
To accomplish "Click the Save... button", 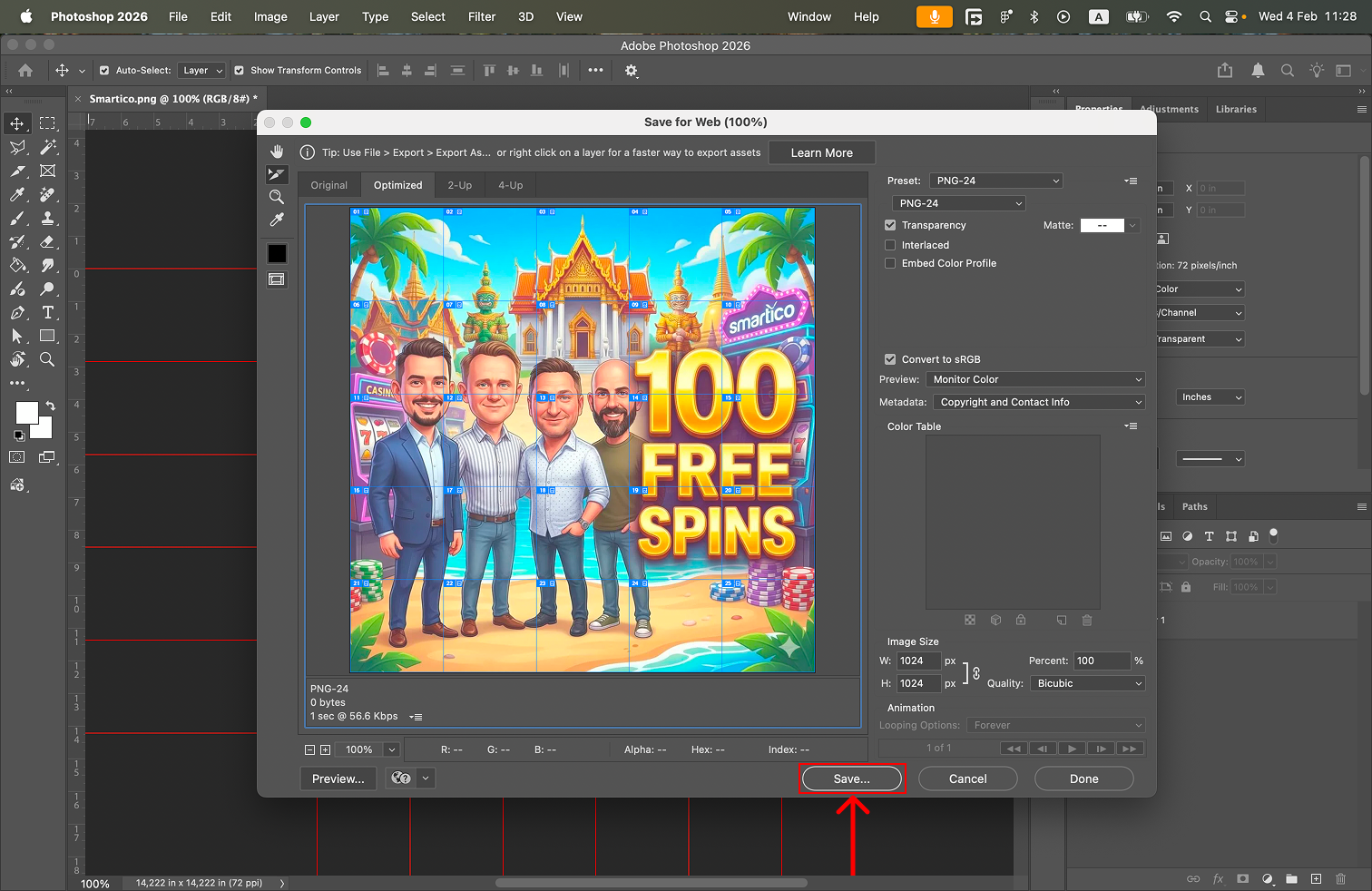I will [x=851, y=778].
